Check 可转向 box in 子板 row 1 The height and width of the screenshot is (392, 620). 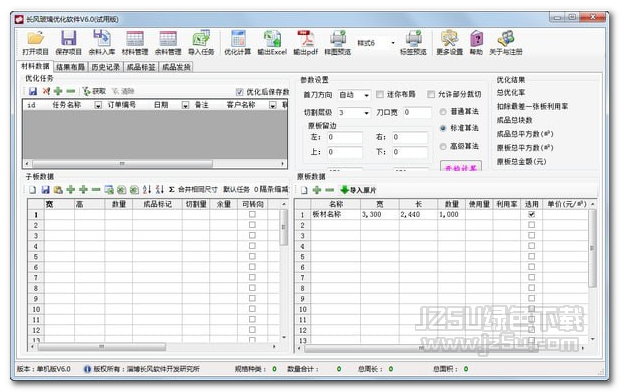pyautogui.click(x=252, y=214)
